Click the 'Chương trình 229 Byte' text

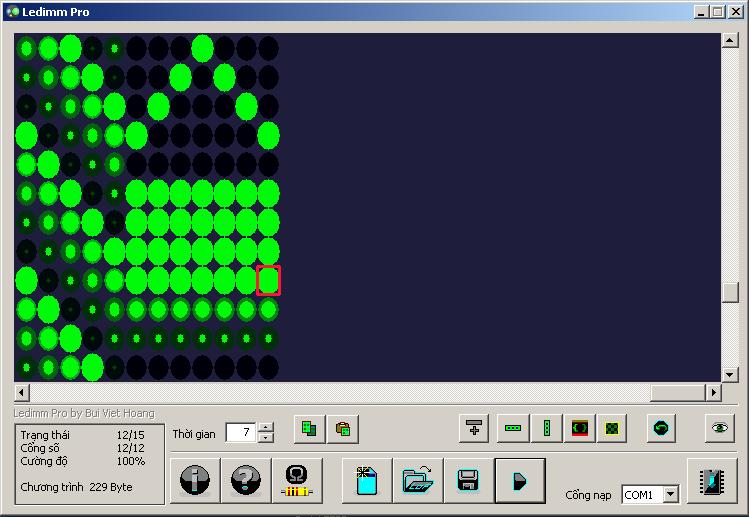(x=76, y=487)
